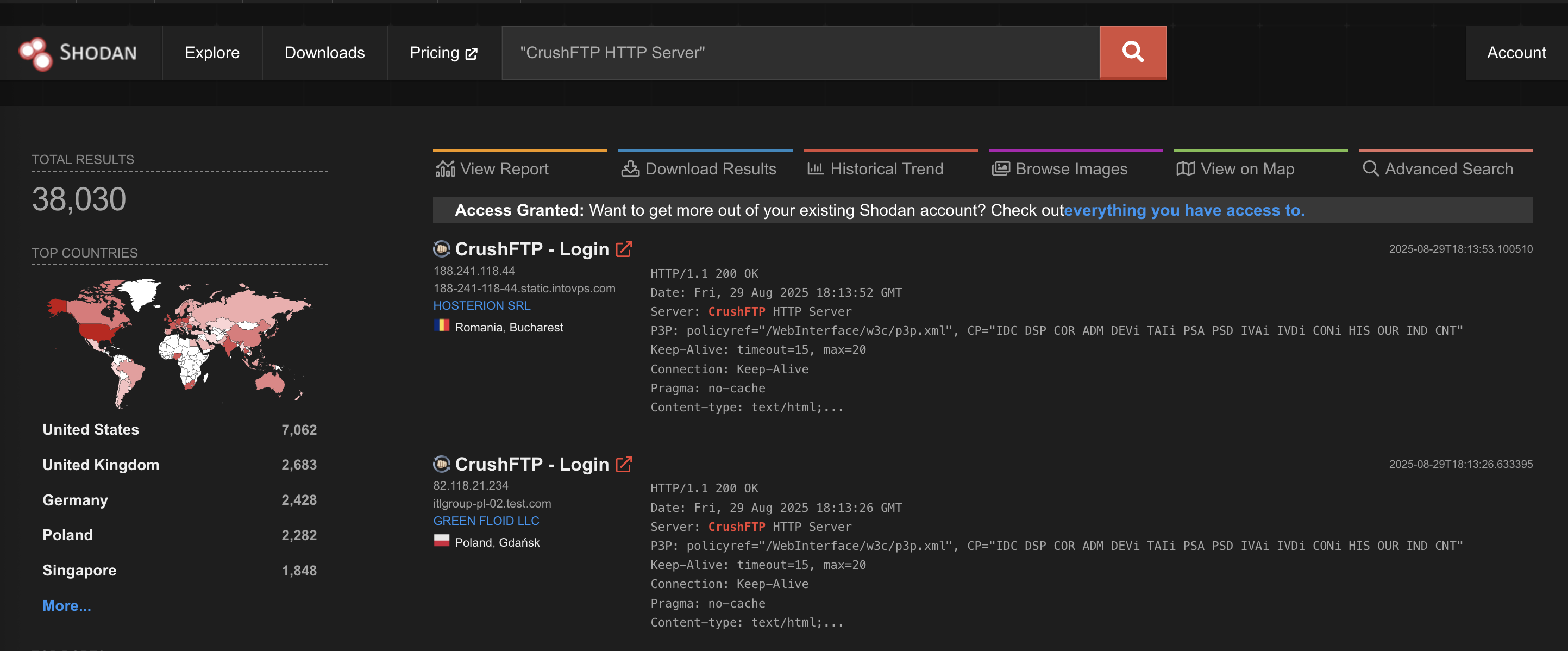The height and width of the screenshot is (651, 1568).
Task: Click the Romania flag icon
Action: pyautogui.click(x=442, y=327)
